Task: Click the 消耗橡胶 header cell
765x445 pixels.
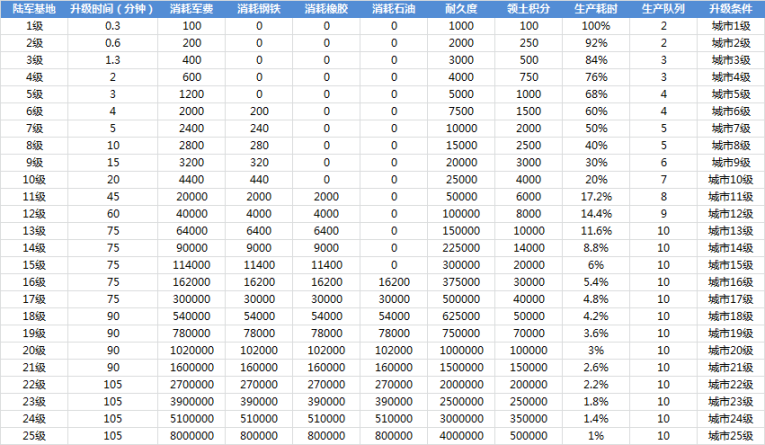Action: click(x=326, y=8)
